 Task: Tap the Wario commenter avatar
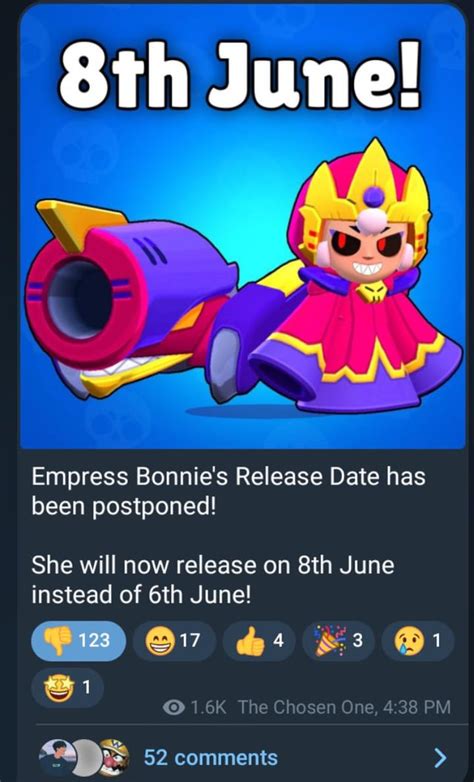point(114,757)
